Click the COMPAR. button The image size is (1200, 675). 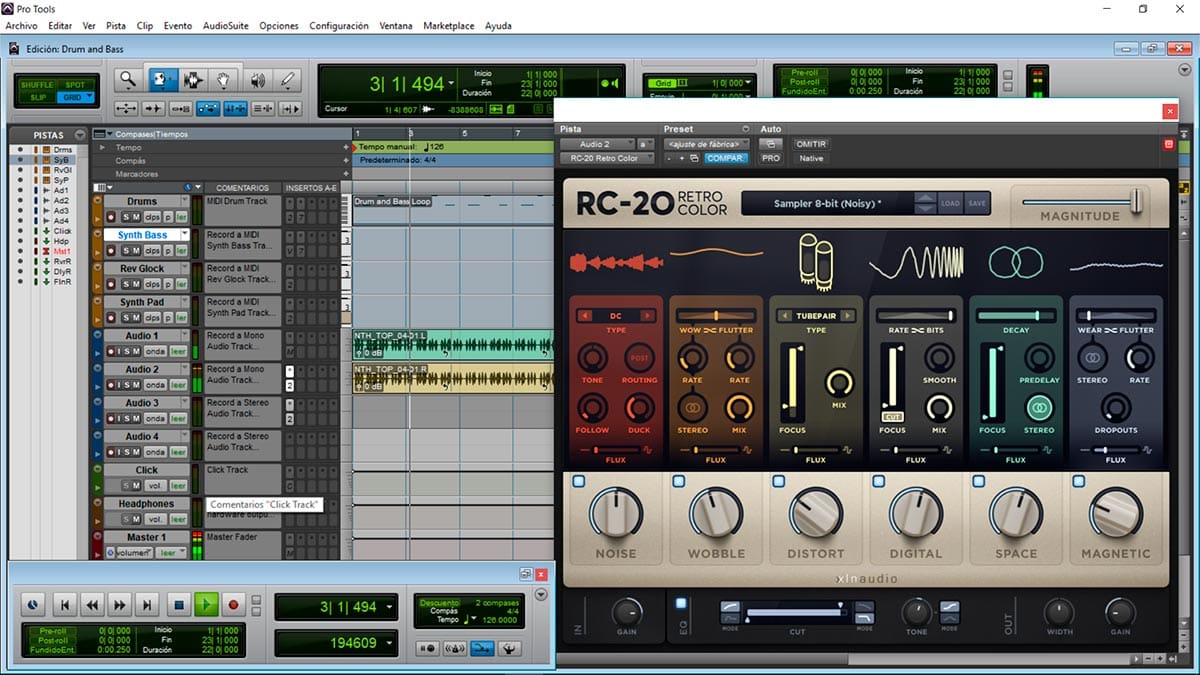(725, 158)
